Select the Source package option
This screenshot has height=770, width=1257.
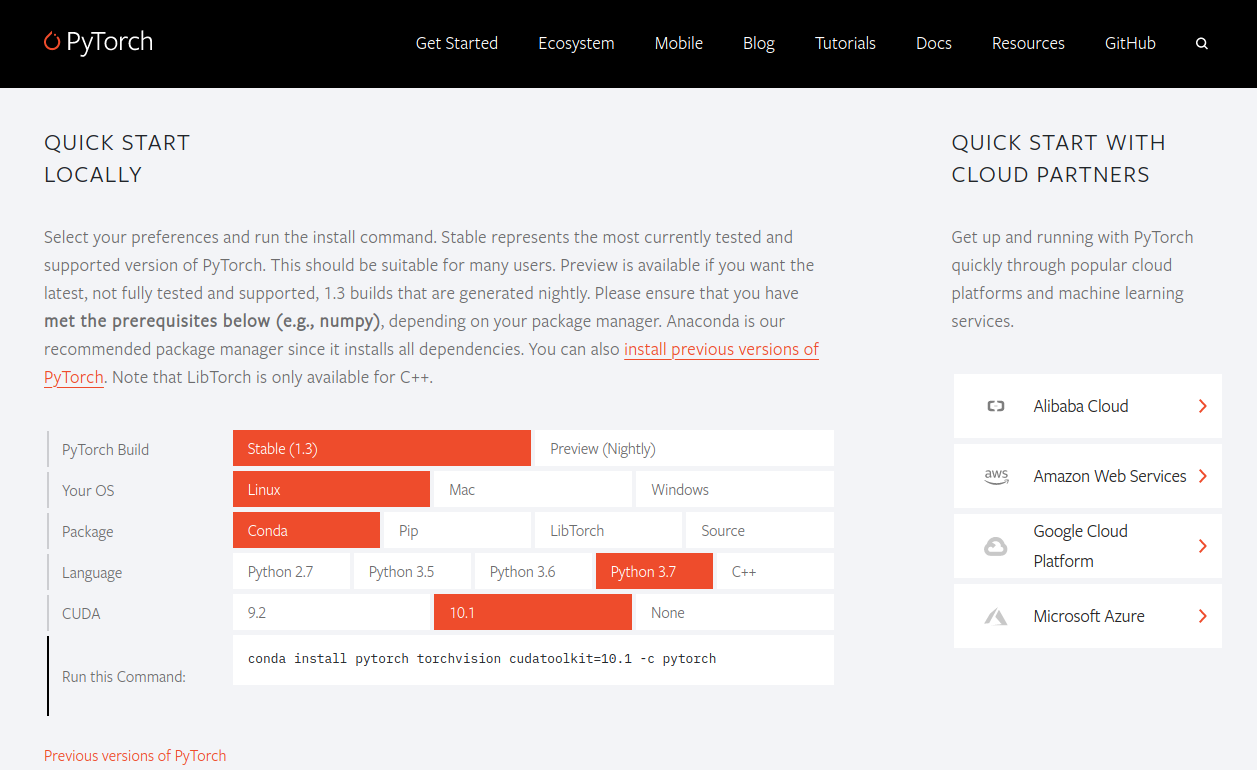(x=760, y=530)
